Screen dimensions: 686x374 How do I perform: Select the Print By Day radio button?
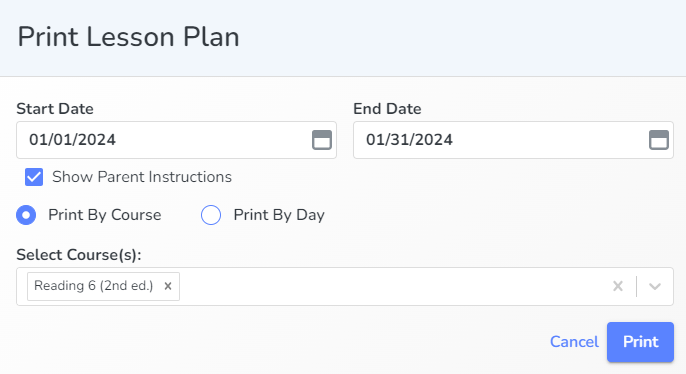(211, 215)
